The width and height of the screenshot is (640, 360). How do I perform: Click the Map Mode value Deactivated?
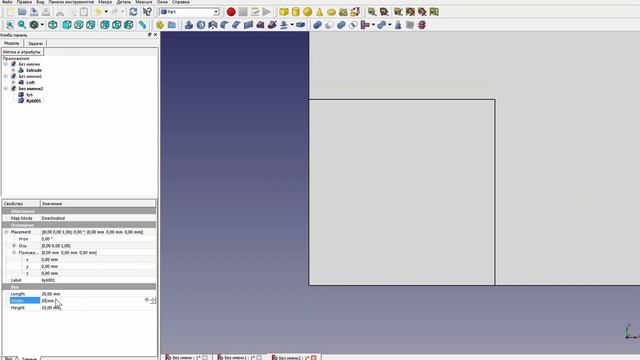53,218
